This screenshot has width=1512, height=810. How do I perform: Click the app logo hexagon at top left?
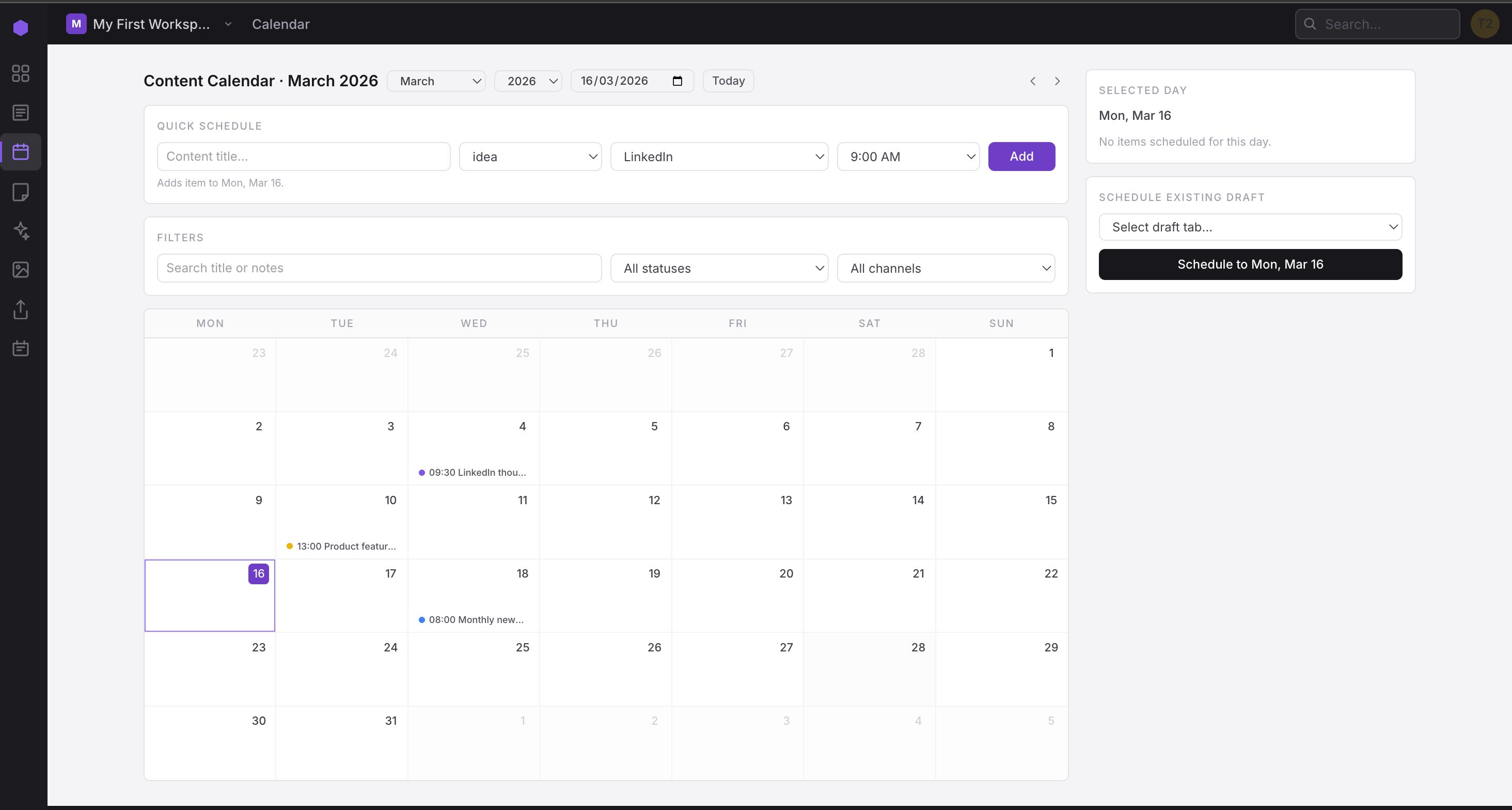click(21, 26)
